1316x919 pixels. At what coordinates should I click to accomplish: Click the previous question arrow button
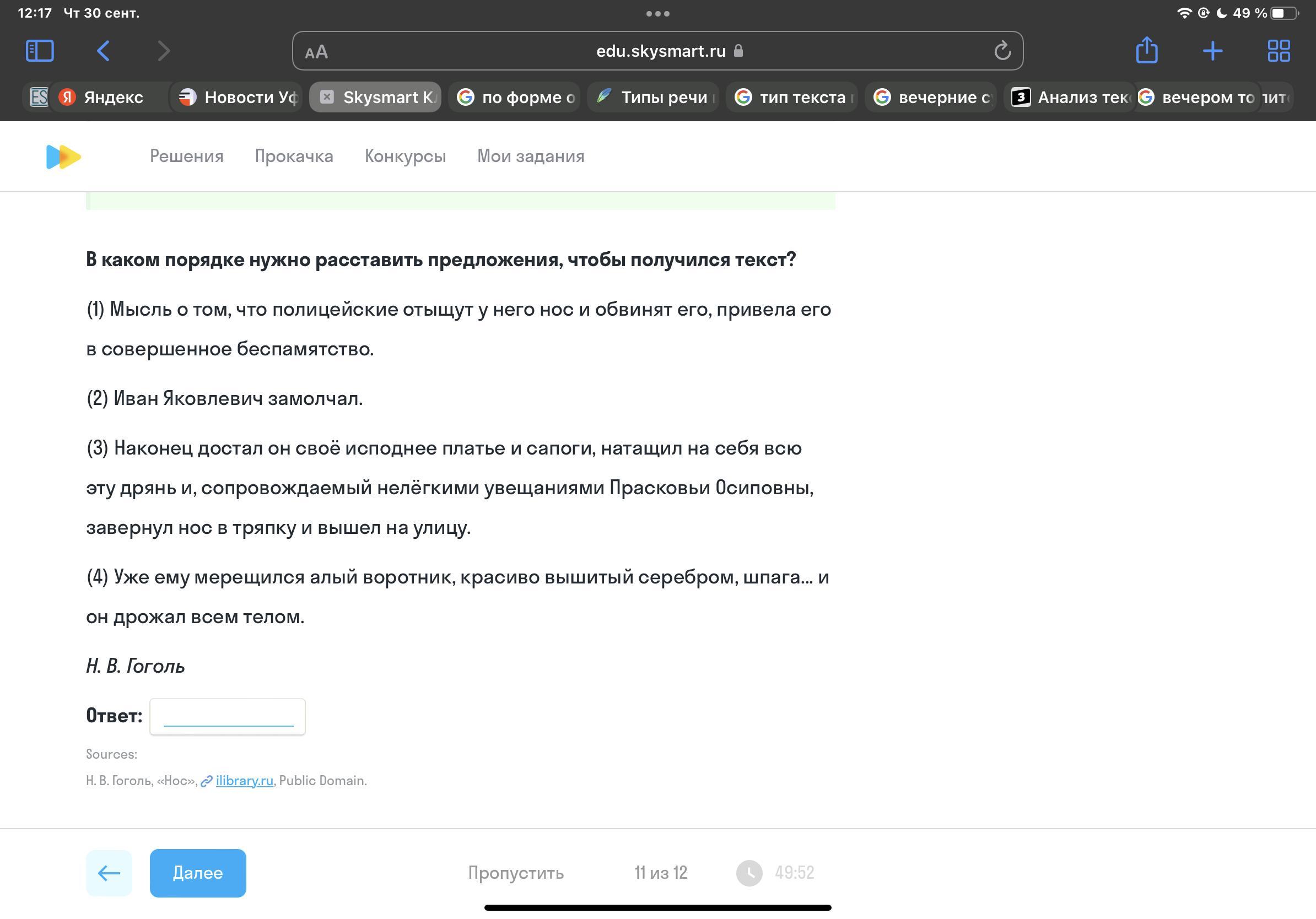[x=109, y=873]
